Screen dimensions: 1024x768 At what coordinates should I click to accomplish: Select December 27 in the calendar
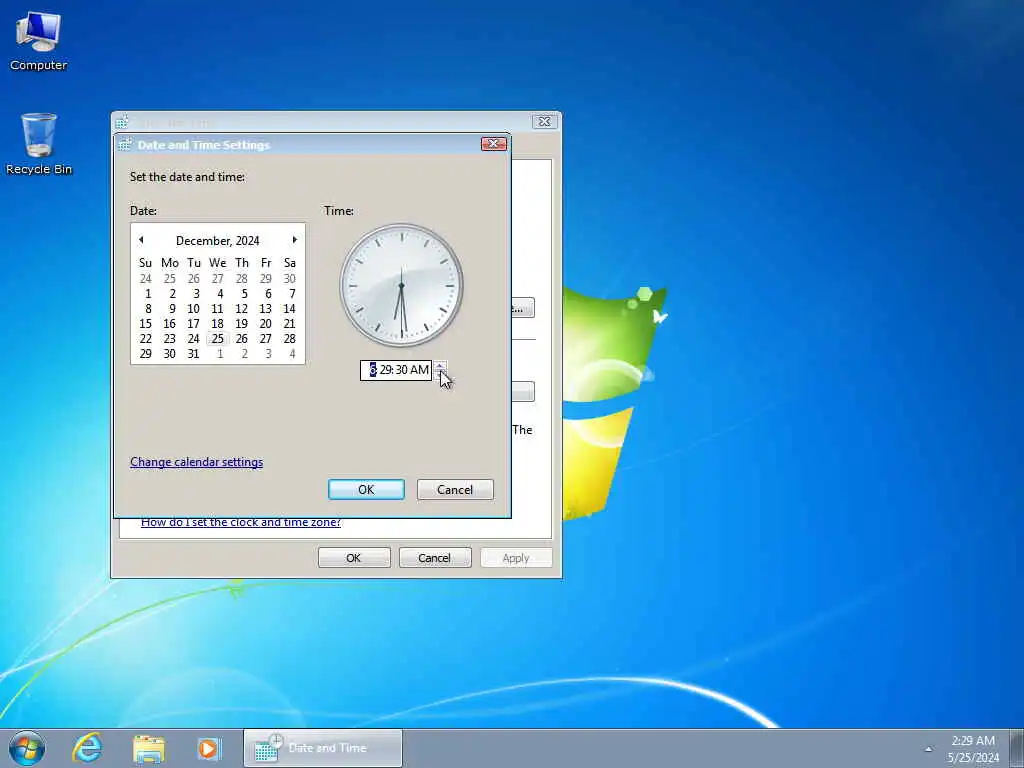coord(265,339)
